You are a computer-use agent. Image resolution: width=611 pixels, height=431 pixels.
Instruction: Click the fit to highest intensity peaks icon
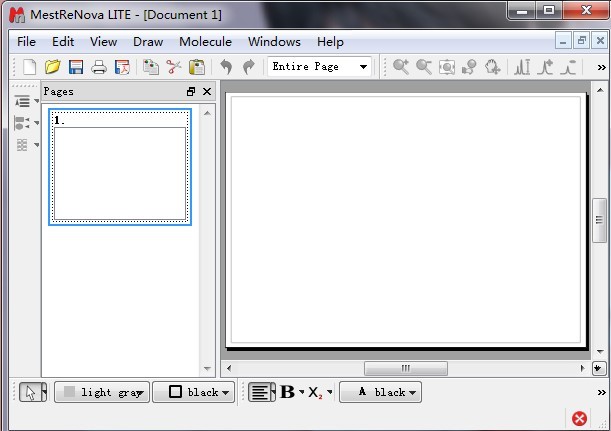(522, 67)
